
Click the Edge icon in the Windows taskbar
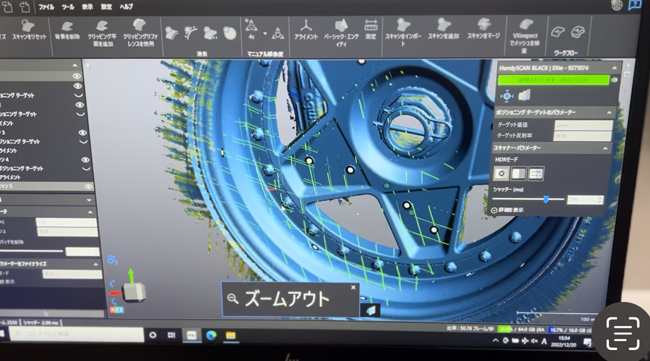click(x=211, y=335)
